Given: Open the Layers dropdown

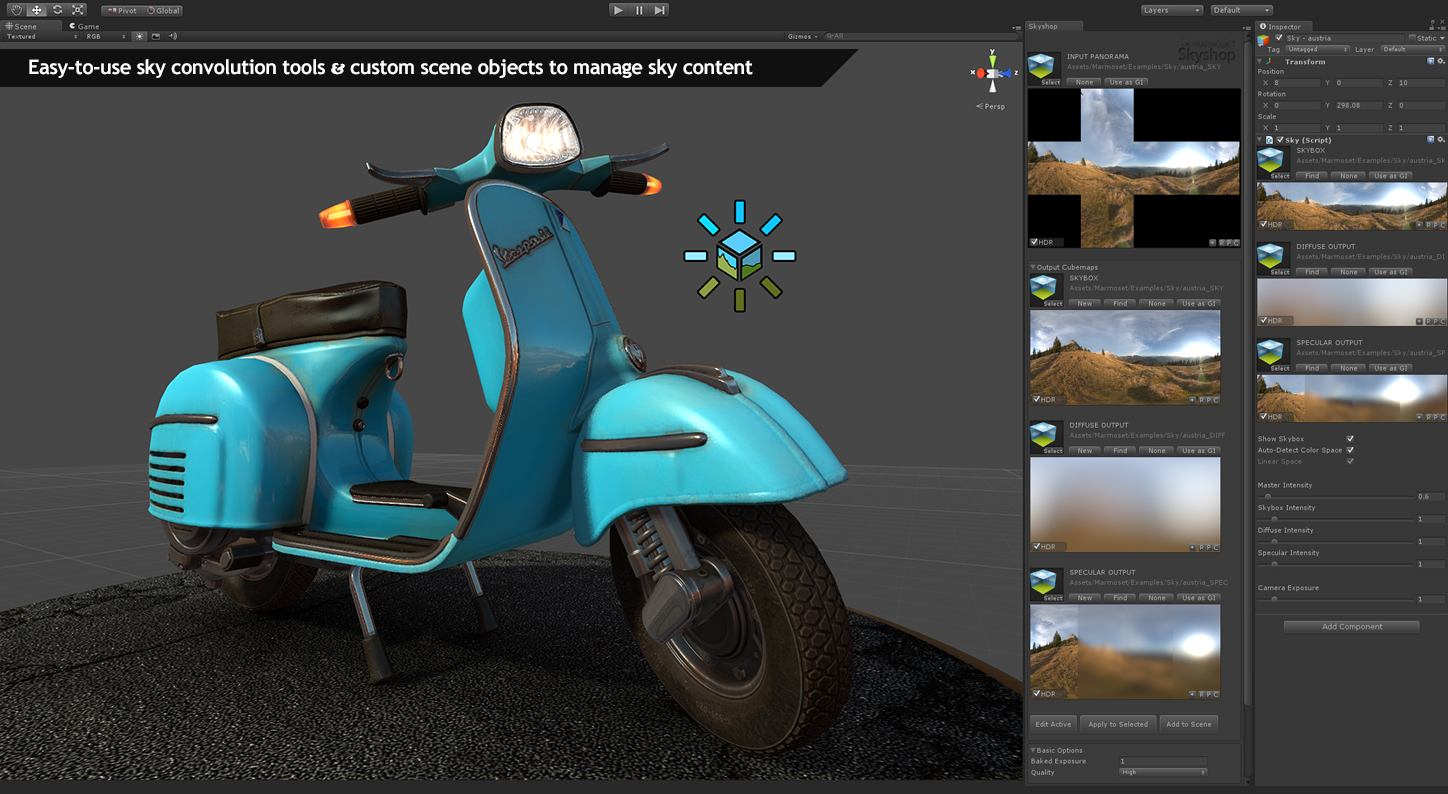Looking at the screenshot, I should pyautogui.click(x=1172, y=10).
